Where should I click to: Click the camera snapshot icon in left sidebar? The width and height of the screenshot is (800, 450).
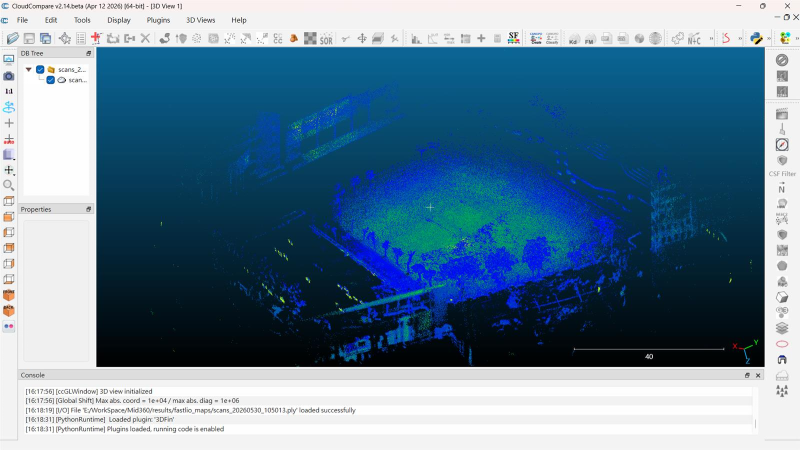(9, 76)
